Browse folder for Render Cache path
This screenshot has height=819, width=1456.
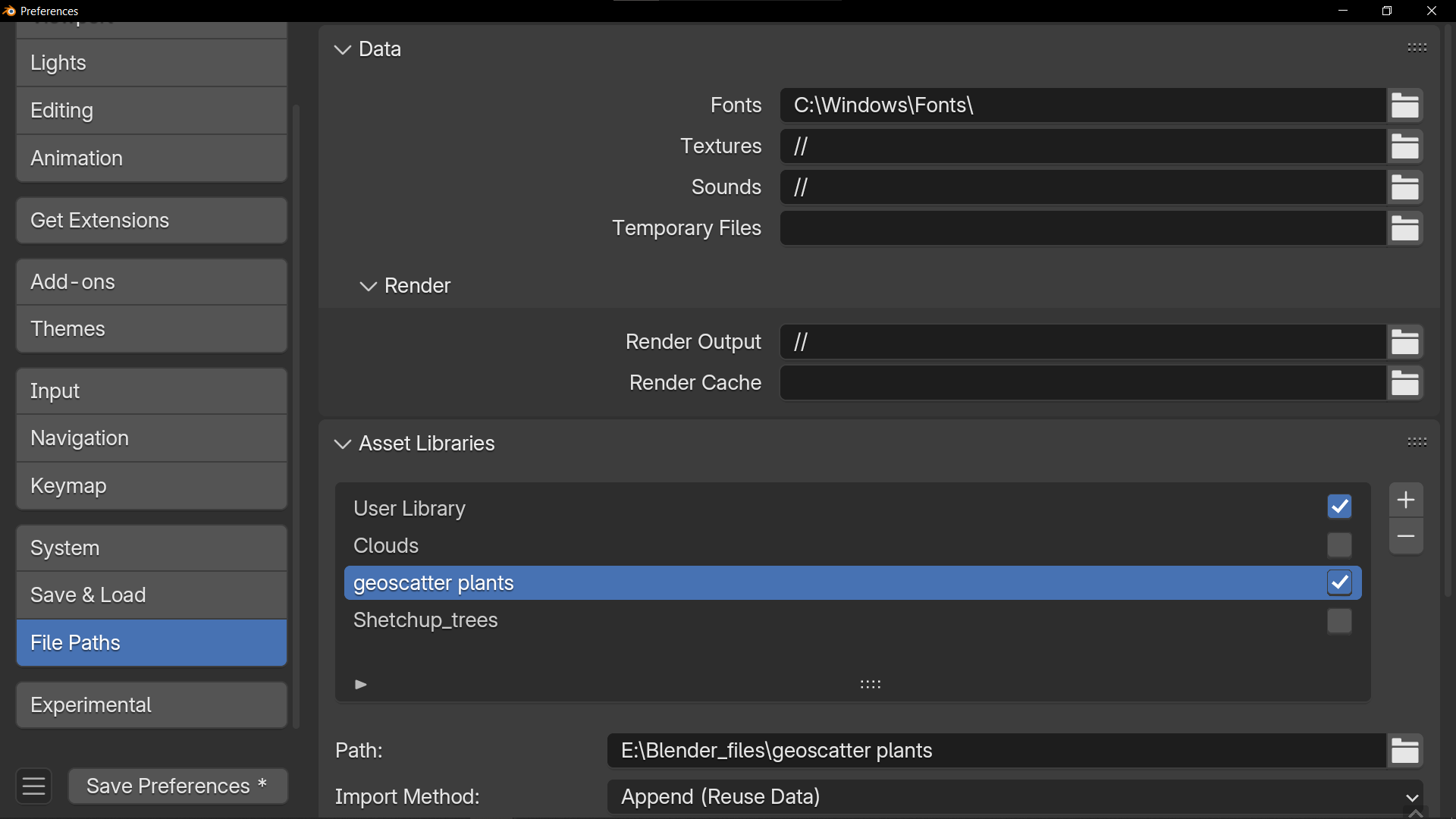tap(1405, 383)
